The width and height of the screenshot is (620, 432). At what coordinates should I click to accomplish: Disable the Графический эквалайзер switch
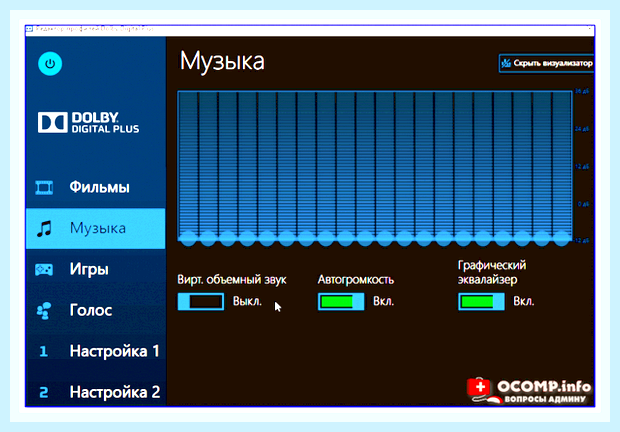(x=481, y=302)
